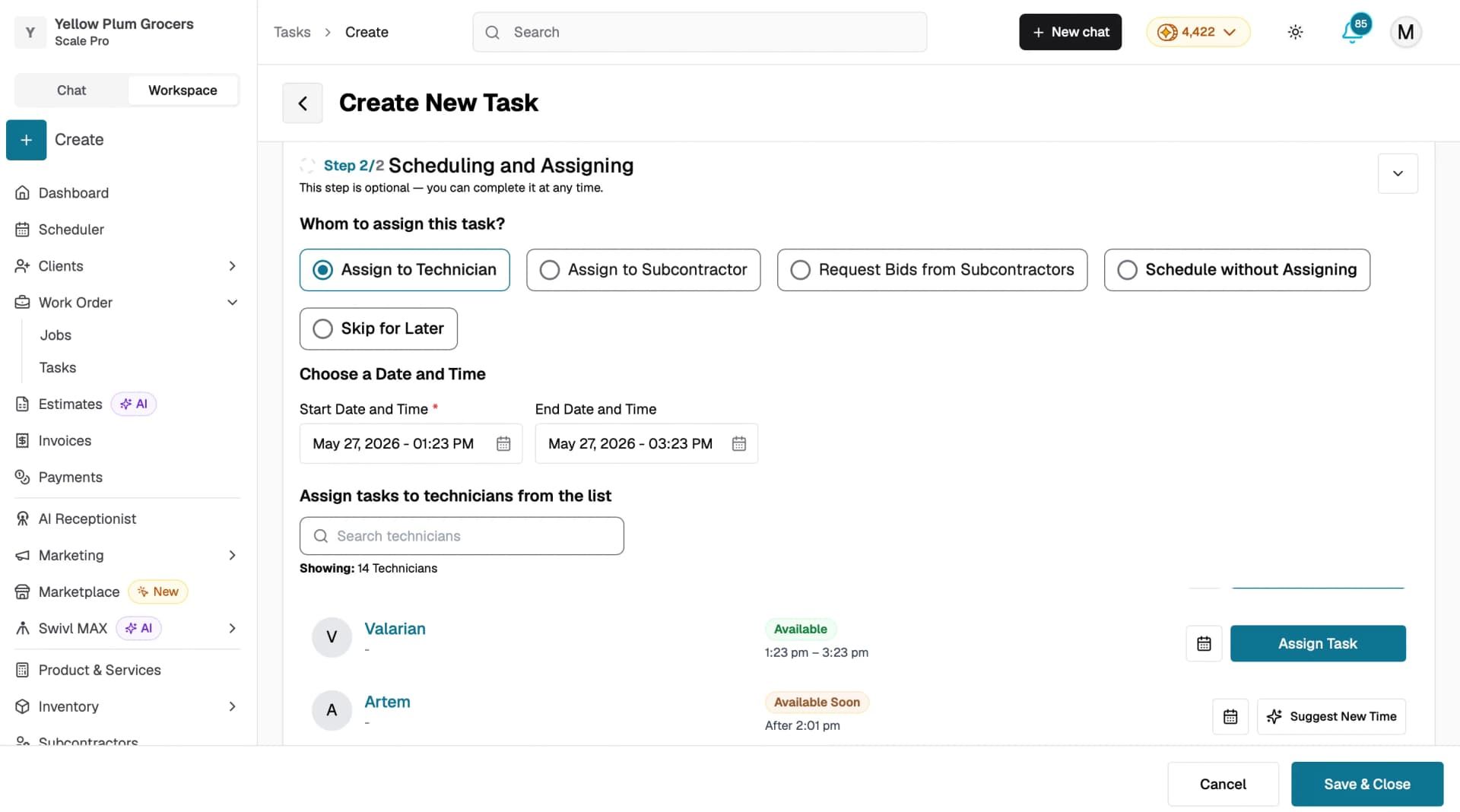The width and height of the screenshot is (1460, 812).
Task: Click the blue plus Create icon
Action: pyautogui.click(x=26, y=140)
